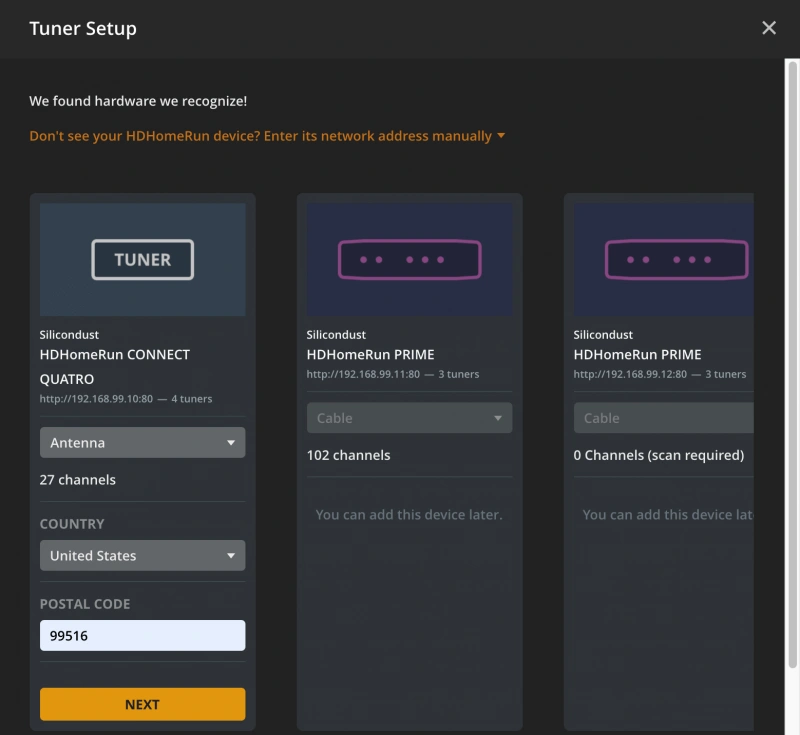The image size is (800, 735).
Task: Open Cable dropdown for scan required device
Action: click(663, 418)
